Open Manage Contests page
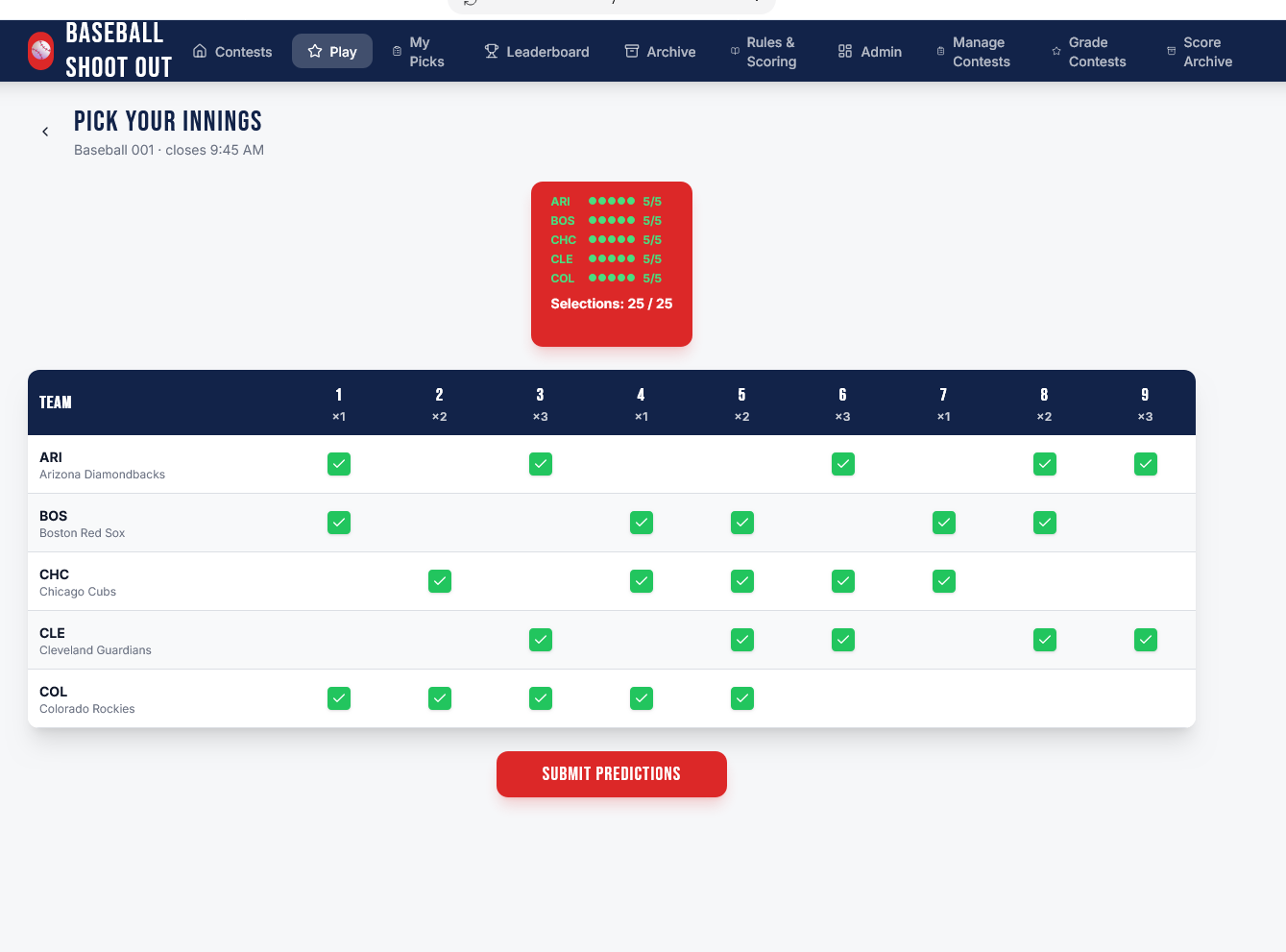 pyautogui.click(x=981, y=52)
